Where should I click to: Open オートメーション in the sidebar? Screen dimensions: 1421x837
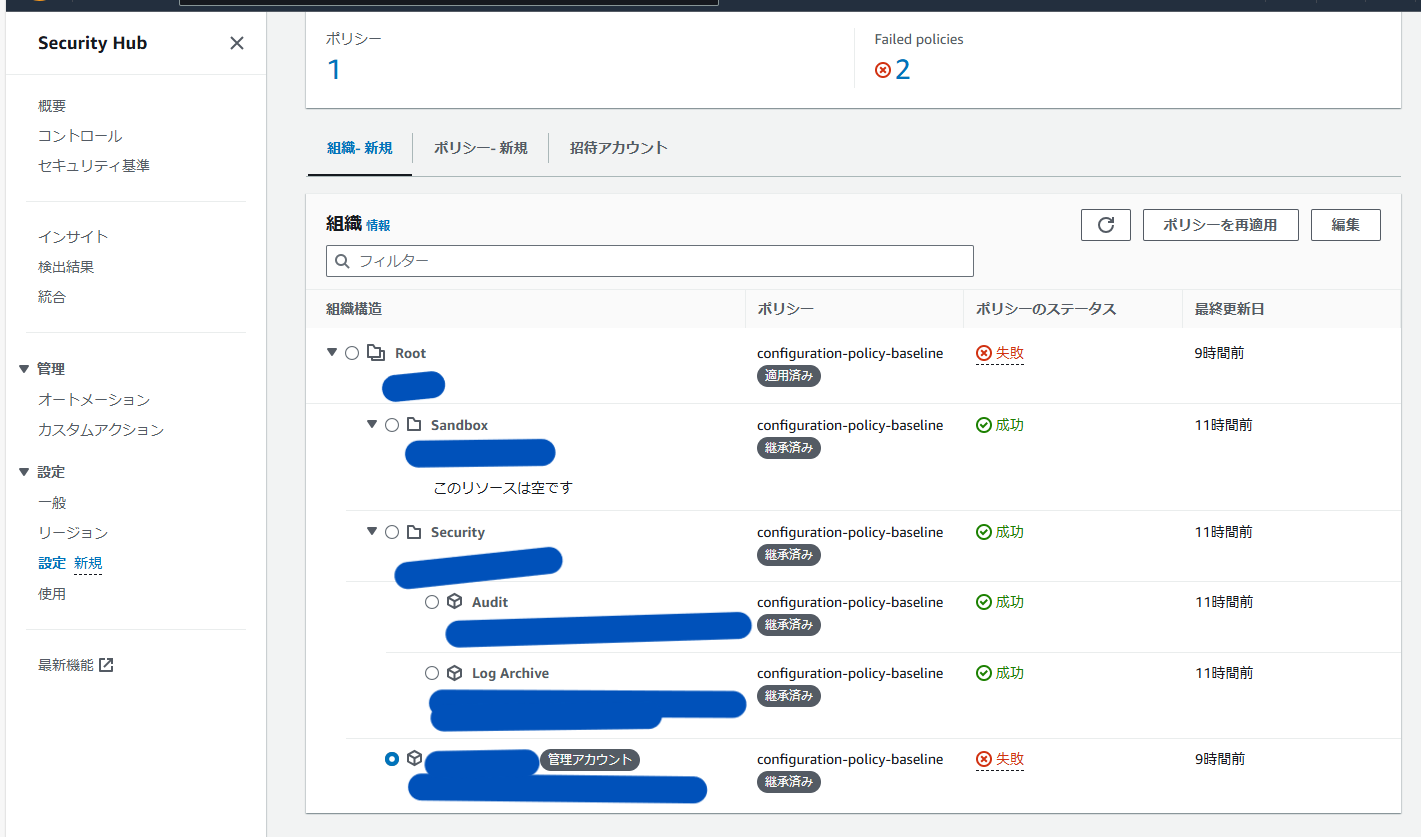click(x=94, y=400)
